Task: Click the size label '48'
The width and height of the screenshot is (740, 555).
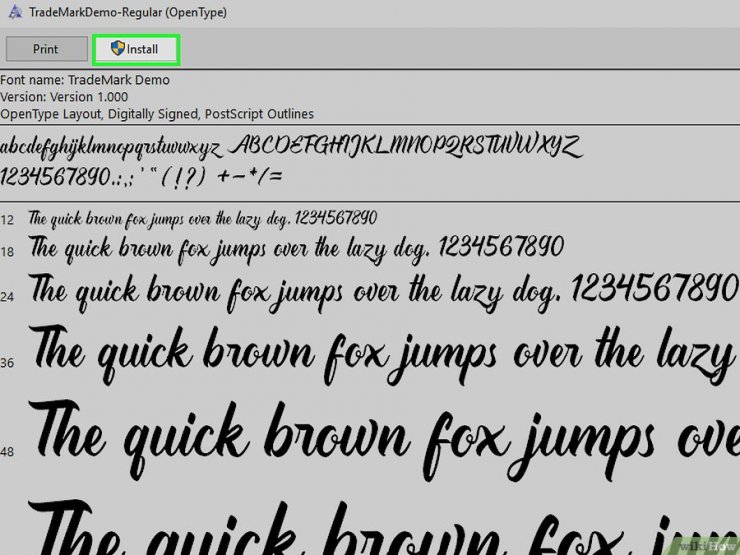Action: [x=7, y=452]
